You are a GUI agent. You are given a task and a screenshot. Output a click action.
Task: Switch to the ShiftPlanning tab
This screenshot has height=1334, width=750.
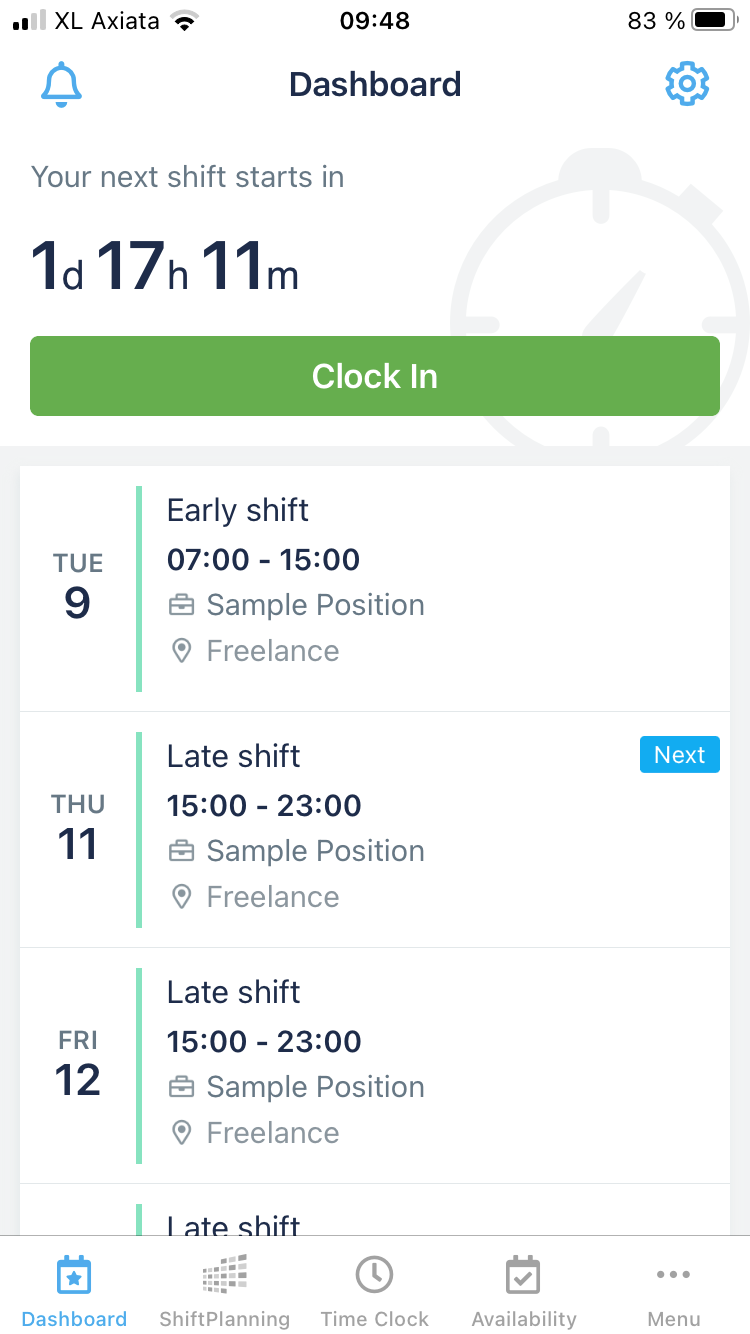(224, 1291)
